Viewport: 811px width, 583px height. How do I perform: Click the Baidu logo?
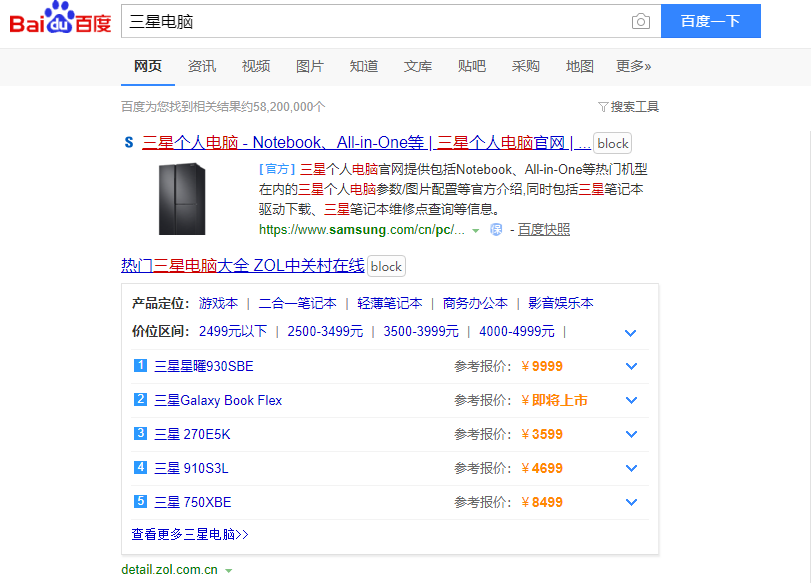pyautogui.click(x=61, y=18)
